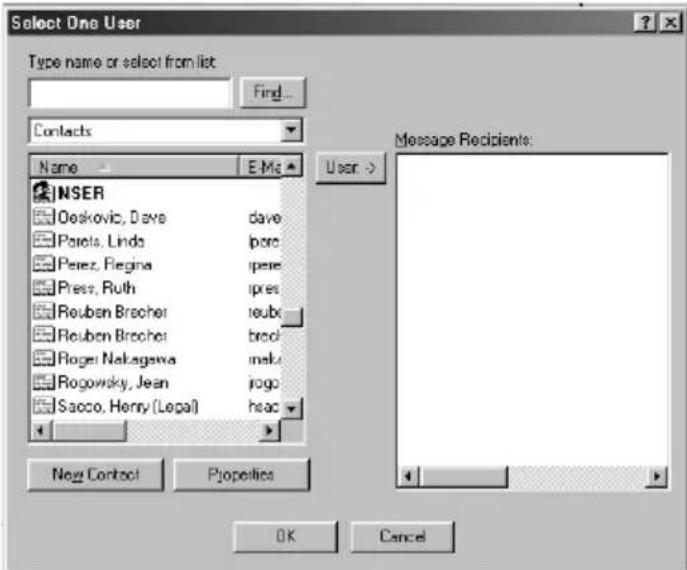Click the contact list vertical scroll thumb

291,317
